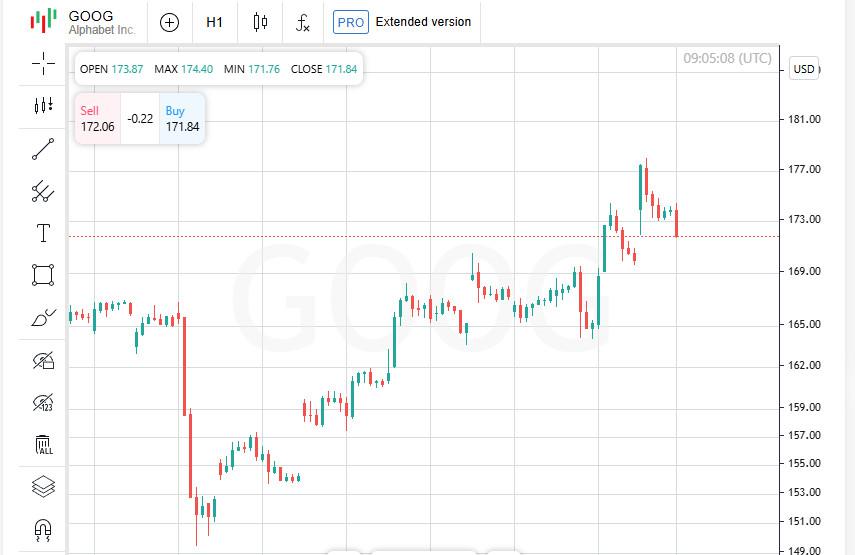This screenshot has height=555, width=855.
Task: Delete all drawings with trash ALL icon
Action: pyautogui.click(x=43, y=445)
